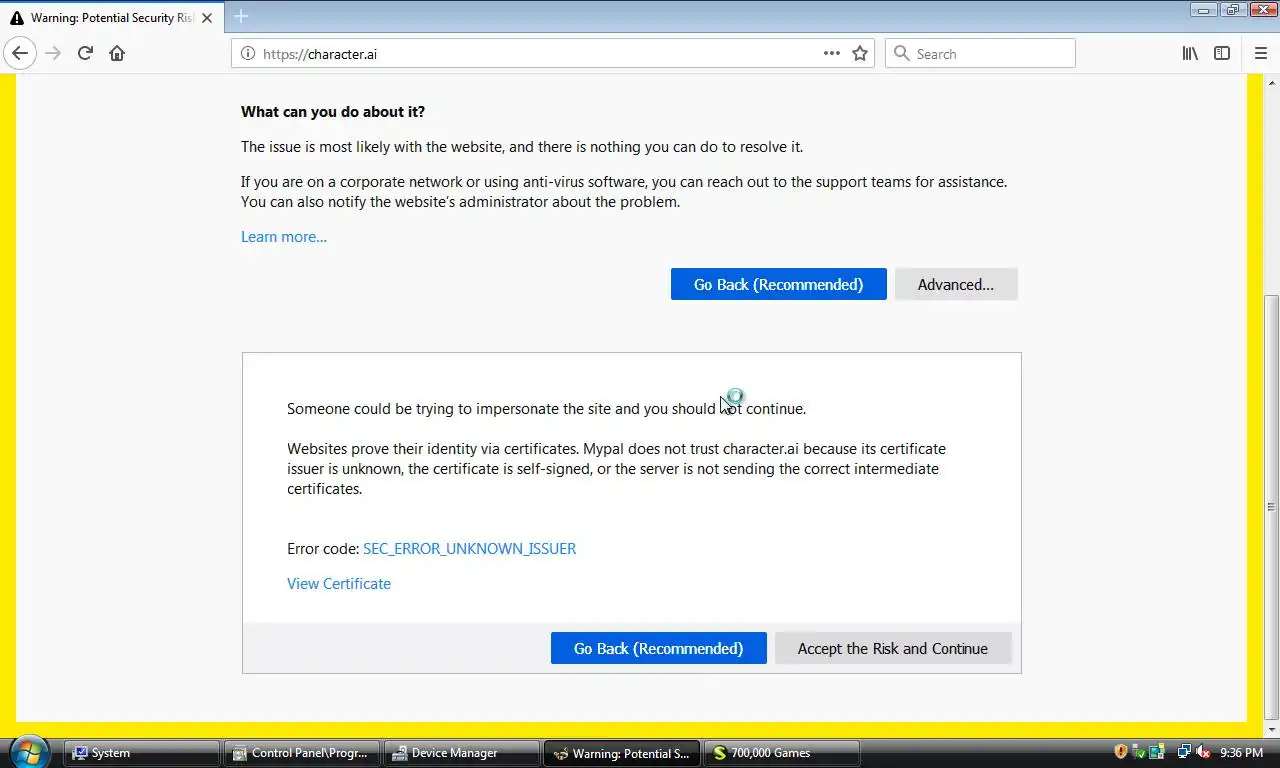This screenshot has height=768, width=1280.
Task: Open the home page icon
Action: pyautogui.click(x=117, y=53)
